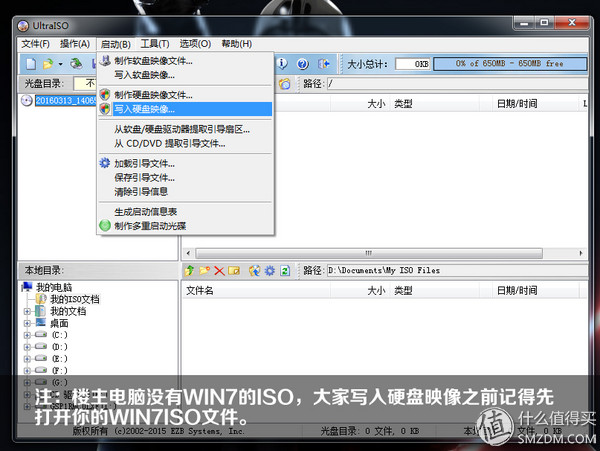600x451 pixels.
Task: Click the 0KB total size field
Action: [x=413, y=64]
